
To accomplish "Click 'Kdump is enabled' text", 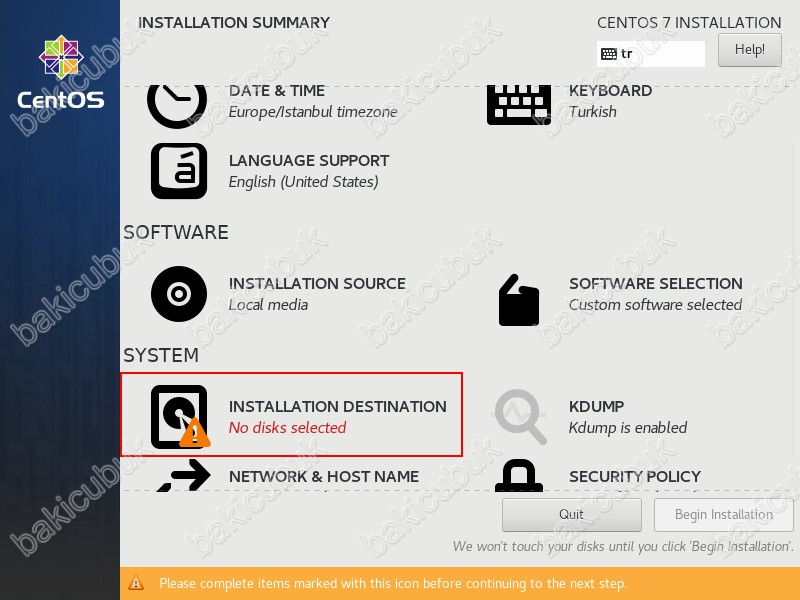I will pos(628,428).
